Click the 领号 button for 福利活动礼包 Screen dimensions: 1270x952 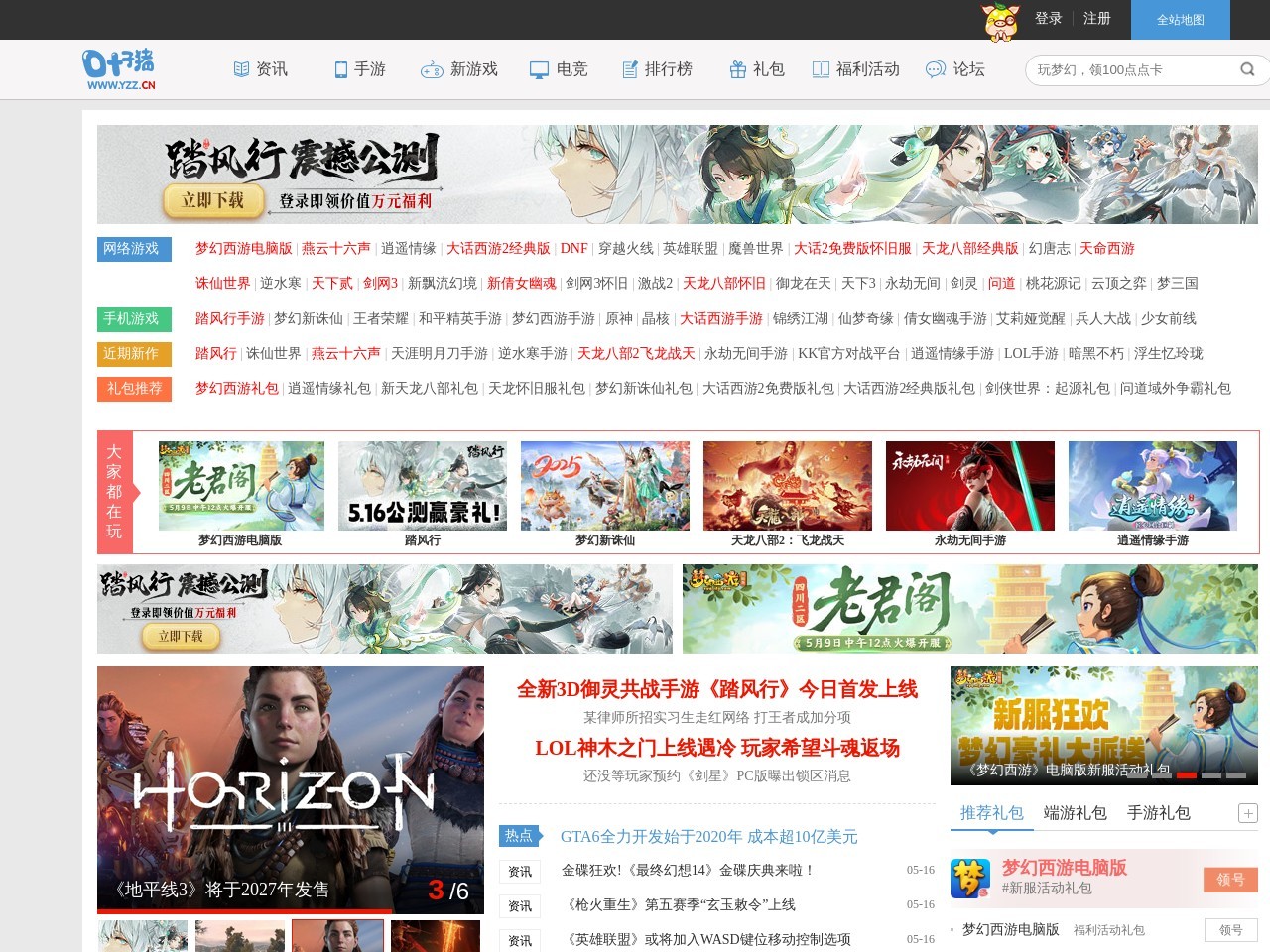(1231, 930)
